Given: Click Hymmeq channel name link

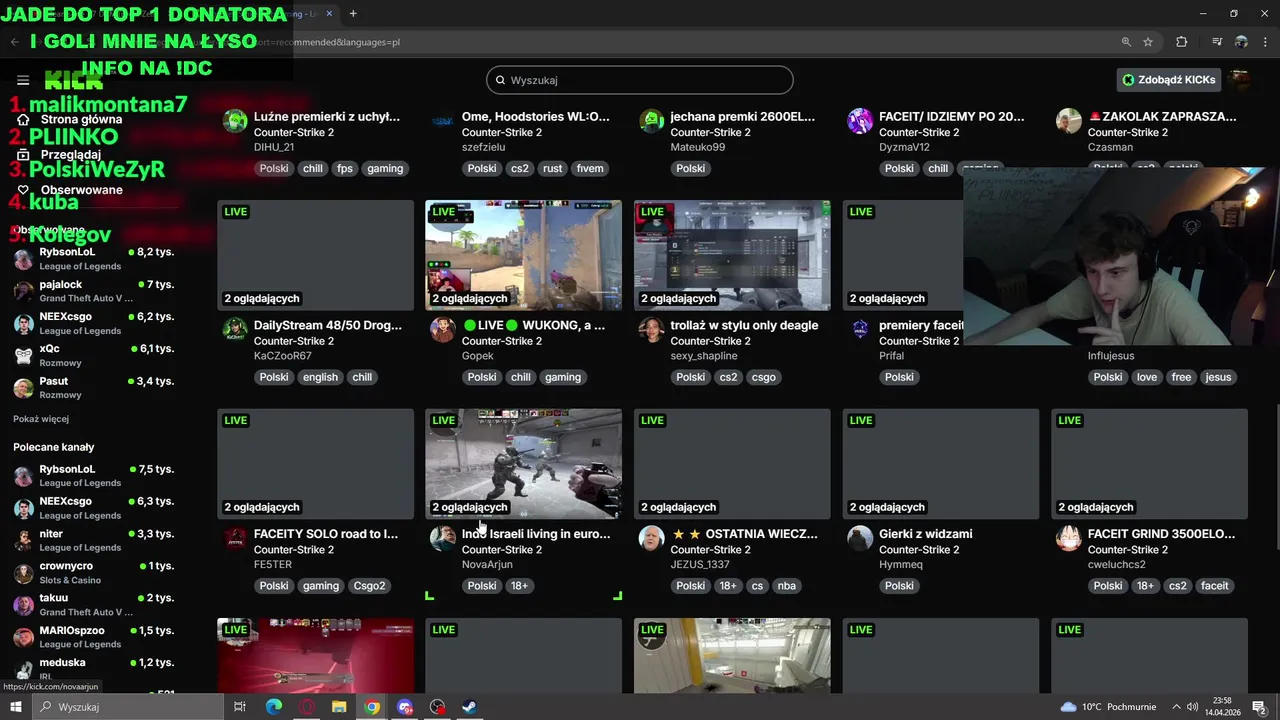Looking at the screenshot, I should click(901, 564).
